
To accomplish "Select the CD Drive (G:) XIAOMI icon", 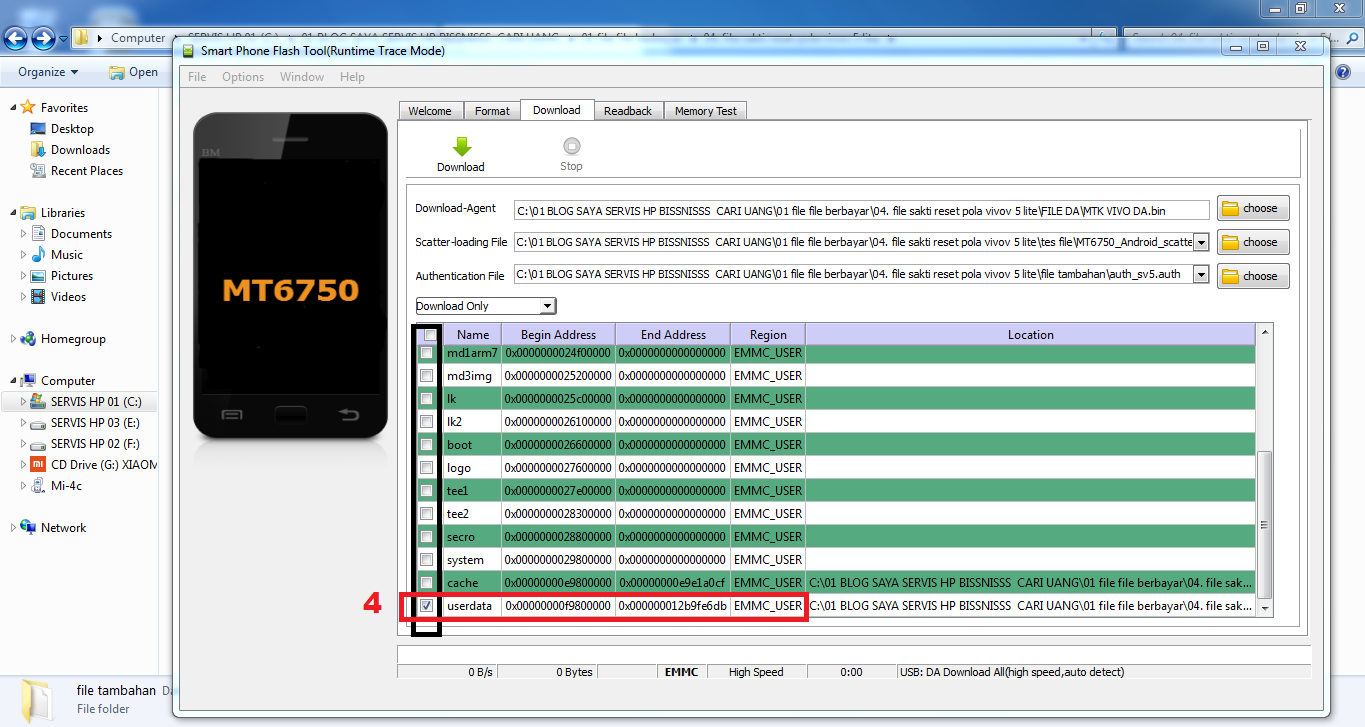I will [x=38, y=465].
